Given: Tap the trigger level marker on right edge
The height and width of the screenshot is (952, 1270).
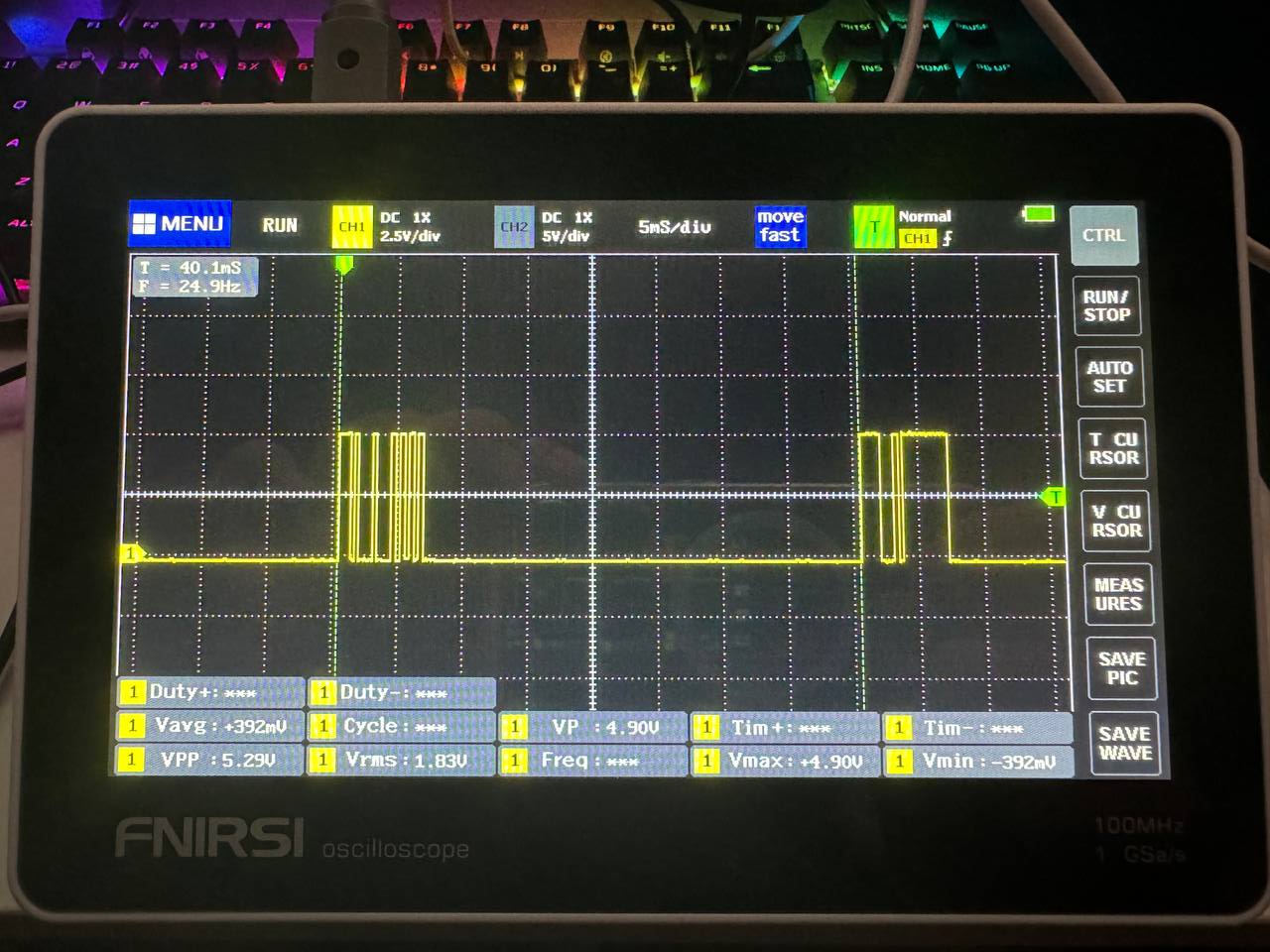Looking at the screenshot, I should click(x=1054, y=497).
